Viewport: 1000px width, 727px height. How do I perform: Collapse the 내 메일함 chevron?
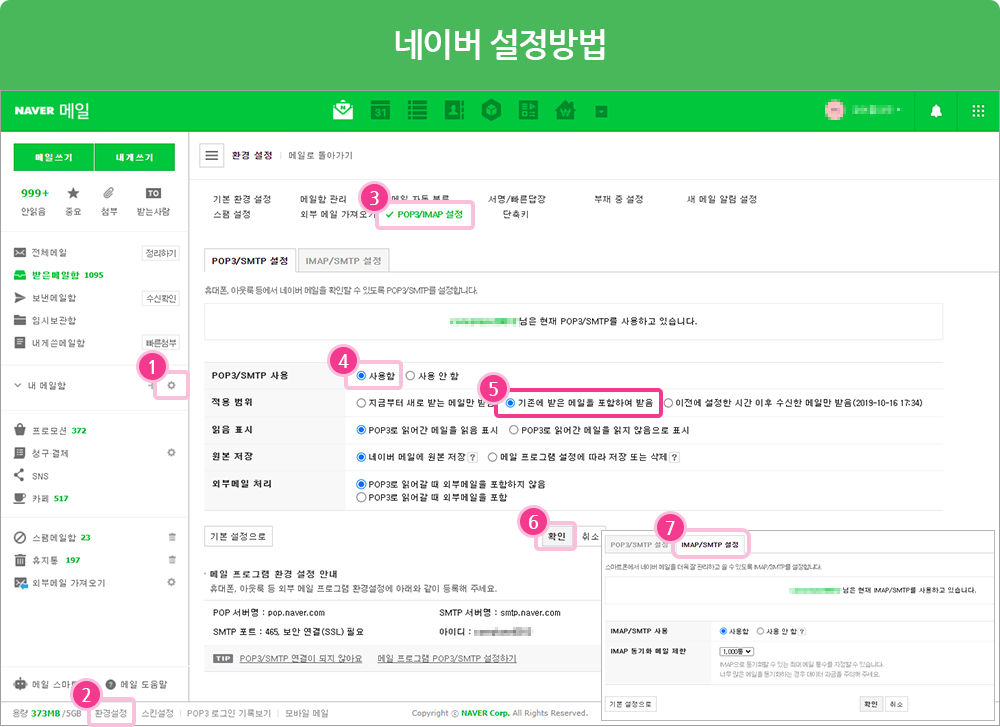tap(18, 385)
